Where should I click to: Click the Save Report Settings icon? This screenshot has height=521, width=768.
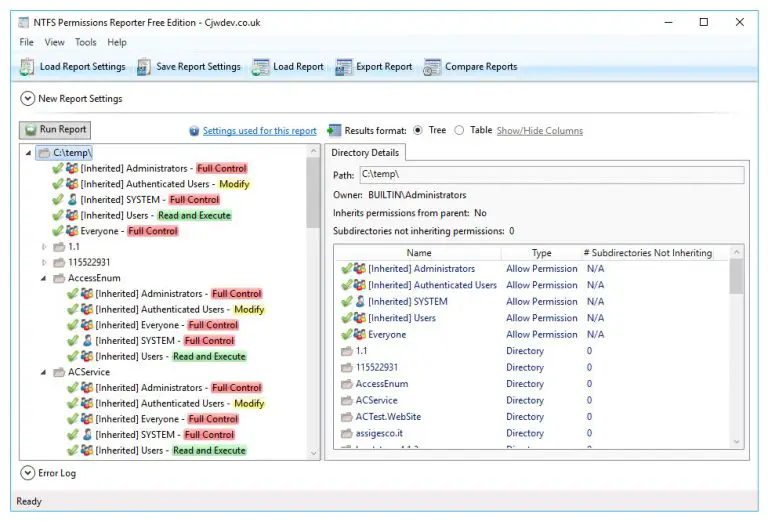(144, 67)
